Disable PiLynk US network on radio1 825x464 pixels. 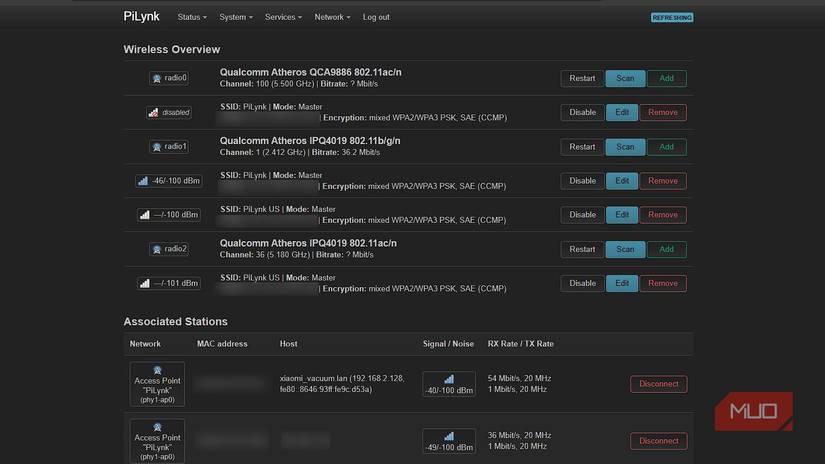582,215
